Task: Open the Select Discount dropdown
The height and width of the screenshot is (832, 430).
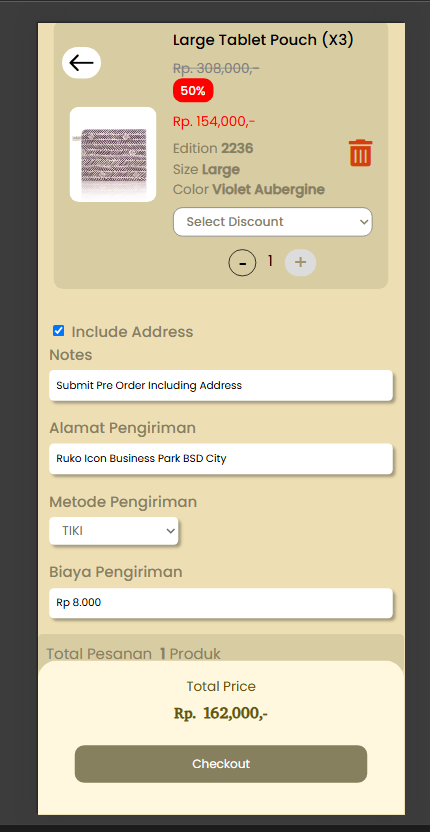Action: click(273, 222)
